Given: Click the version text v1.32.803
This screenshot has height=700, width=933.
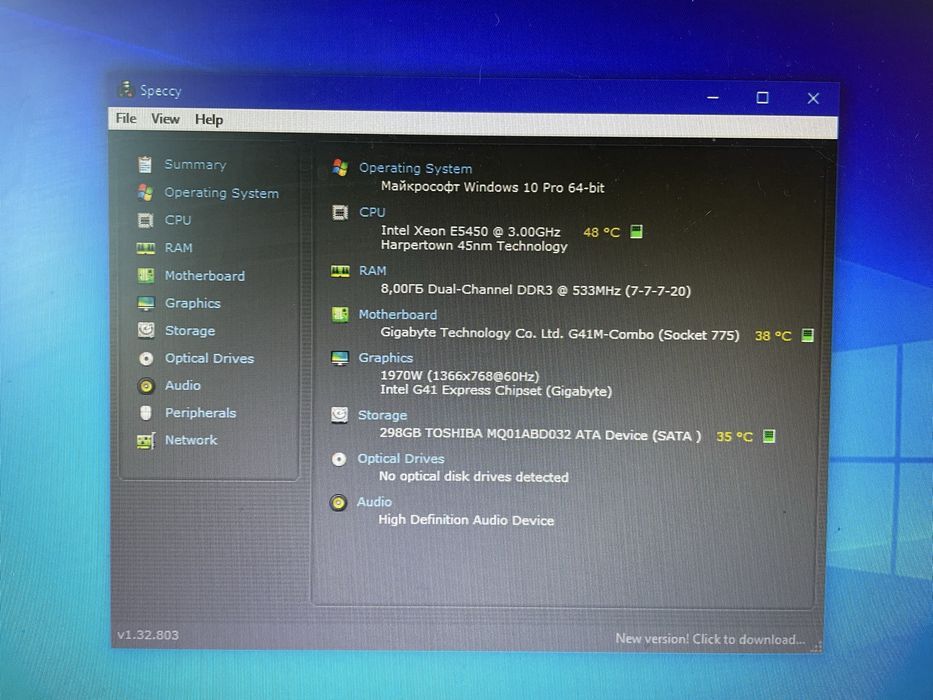Looking at the screenshot, I should point(148,635).
